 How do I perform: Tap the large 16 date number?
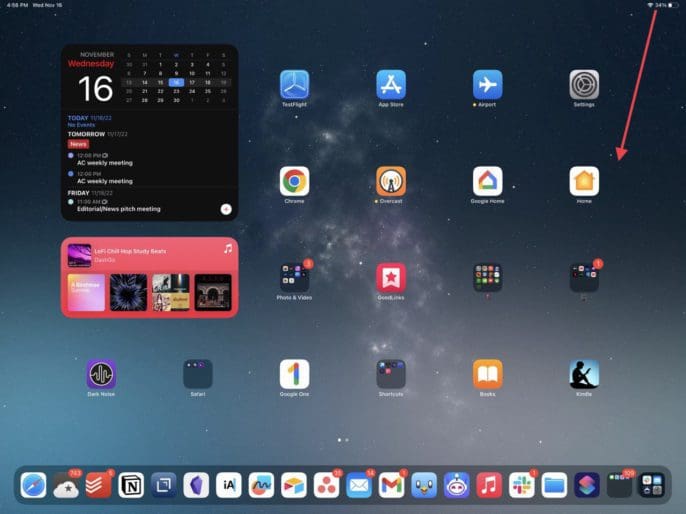click(96, 89)
